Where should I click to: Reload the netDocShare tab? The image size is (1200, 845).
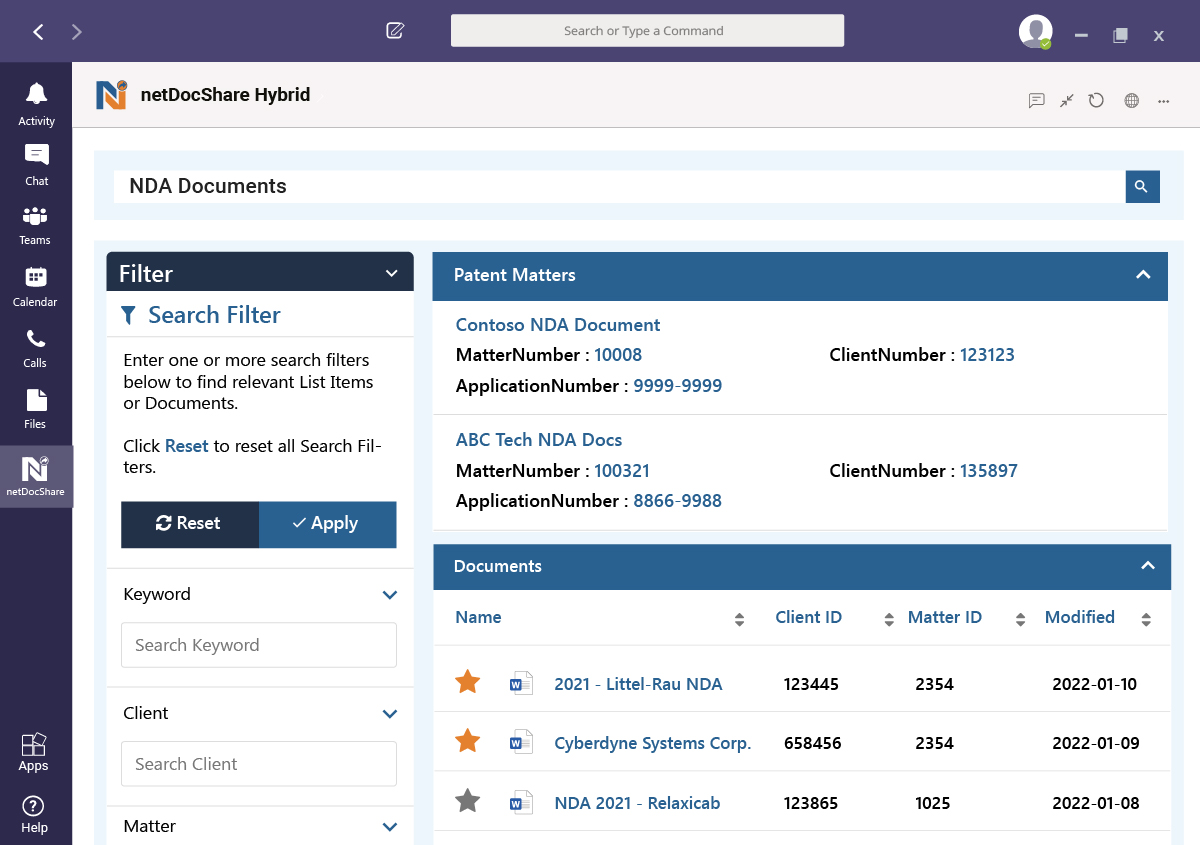coord(1097,100)
